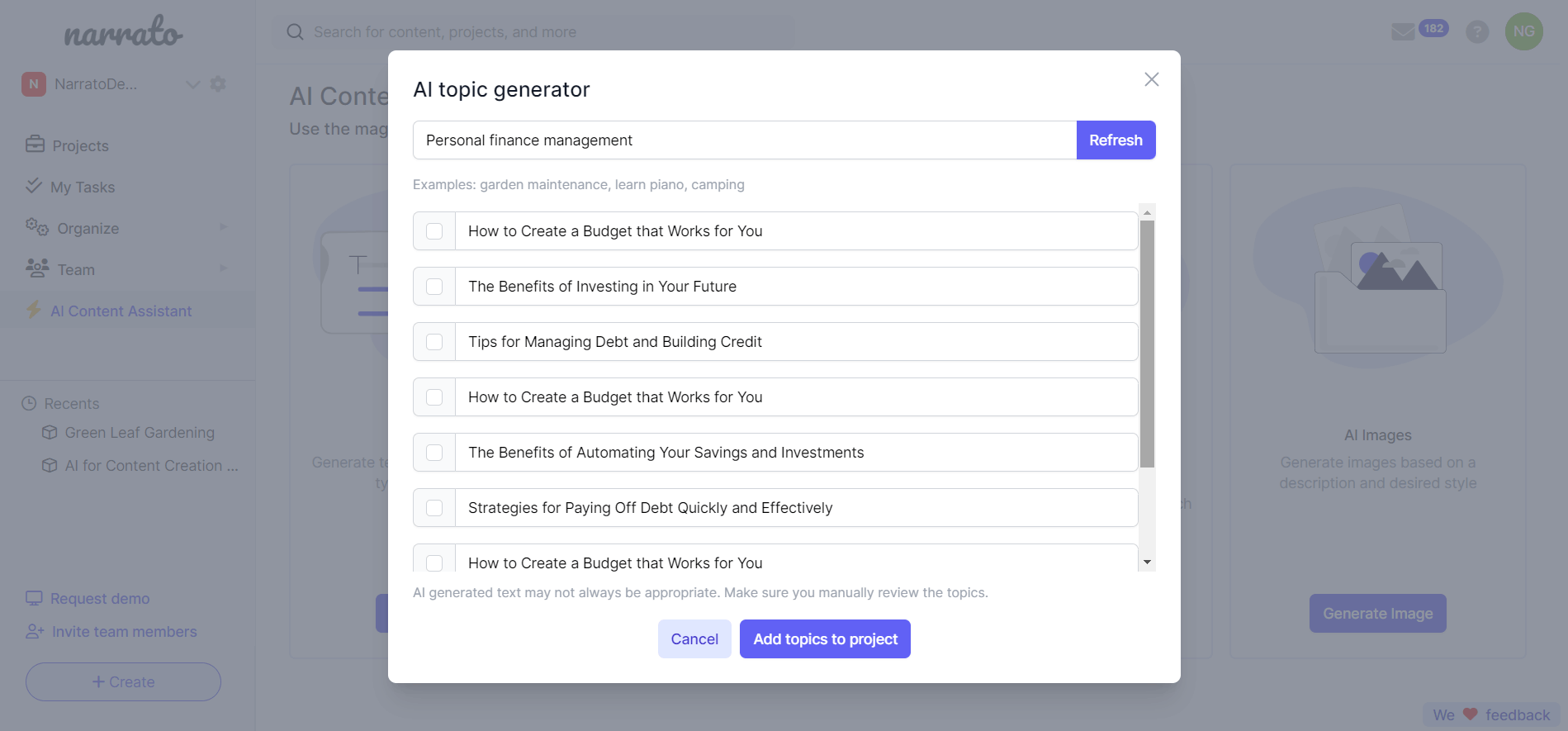The image size is (1568, 731).
Task: Select 'Tips for Managing Debt and Building Credit' checkbox
Action: pos(434,342)
